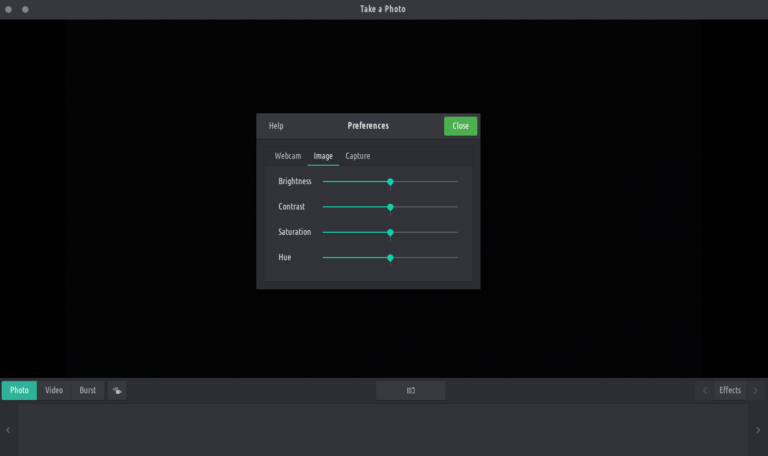Open the Webcam tab in Preferences
Image resolution: width=768 pixels, height=456 pixels.
tap(288, 156)
